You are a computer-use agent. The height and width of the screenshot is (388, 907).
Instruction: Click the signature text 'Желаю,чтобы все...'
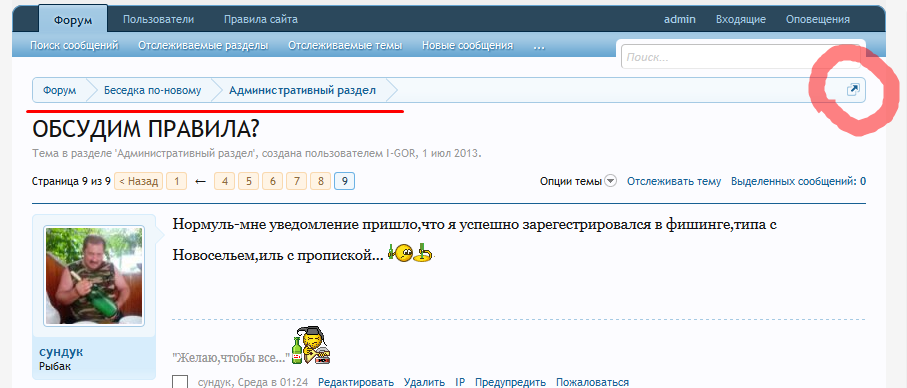pyautogui.click(x=231, y=357)
